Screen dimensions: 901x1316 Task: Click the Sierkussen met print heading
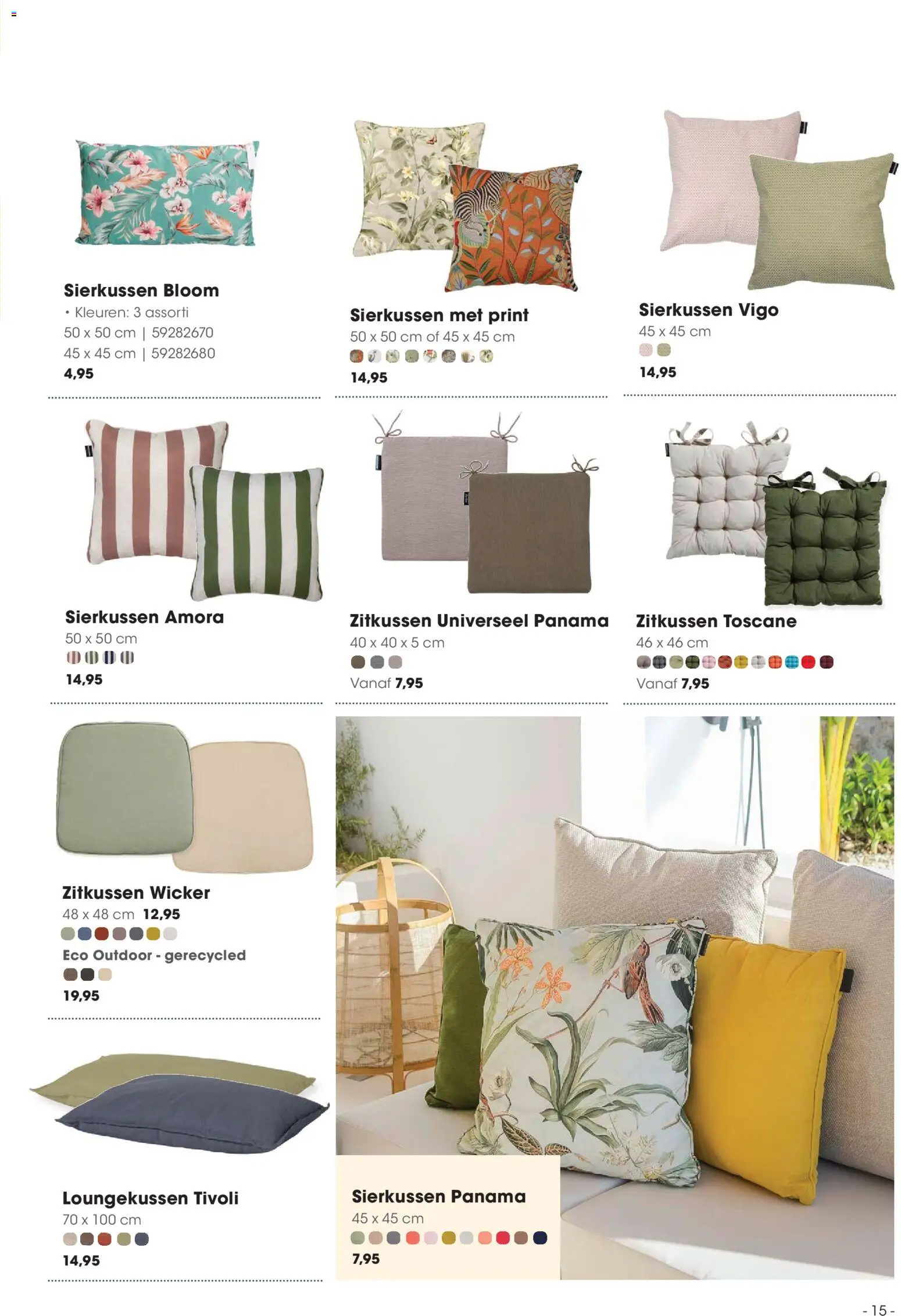[x=439, y=315]
